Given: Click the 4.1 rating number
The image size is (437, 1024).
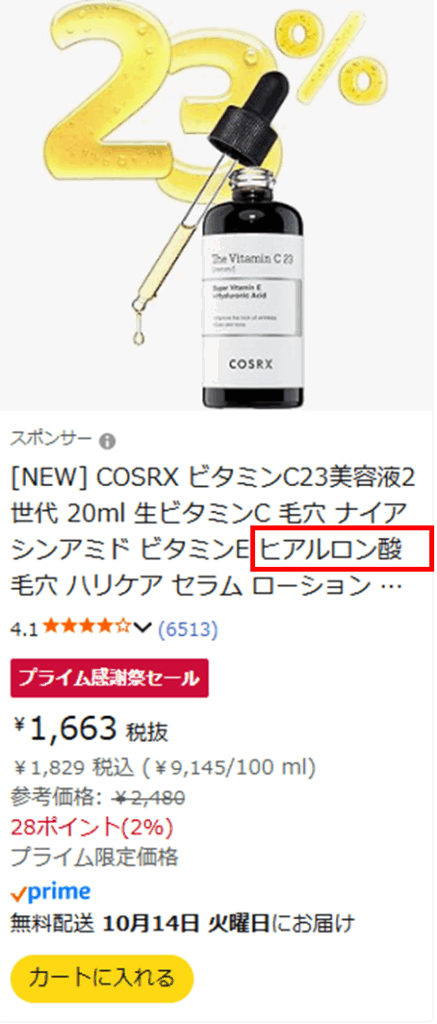Looking at the screenshot, I should click(25, 630).
